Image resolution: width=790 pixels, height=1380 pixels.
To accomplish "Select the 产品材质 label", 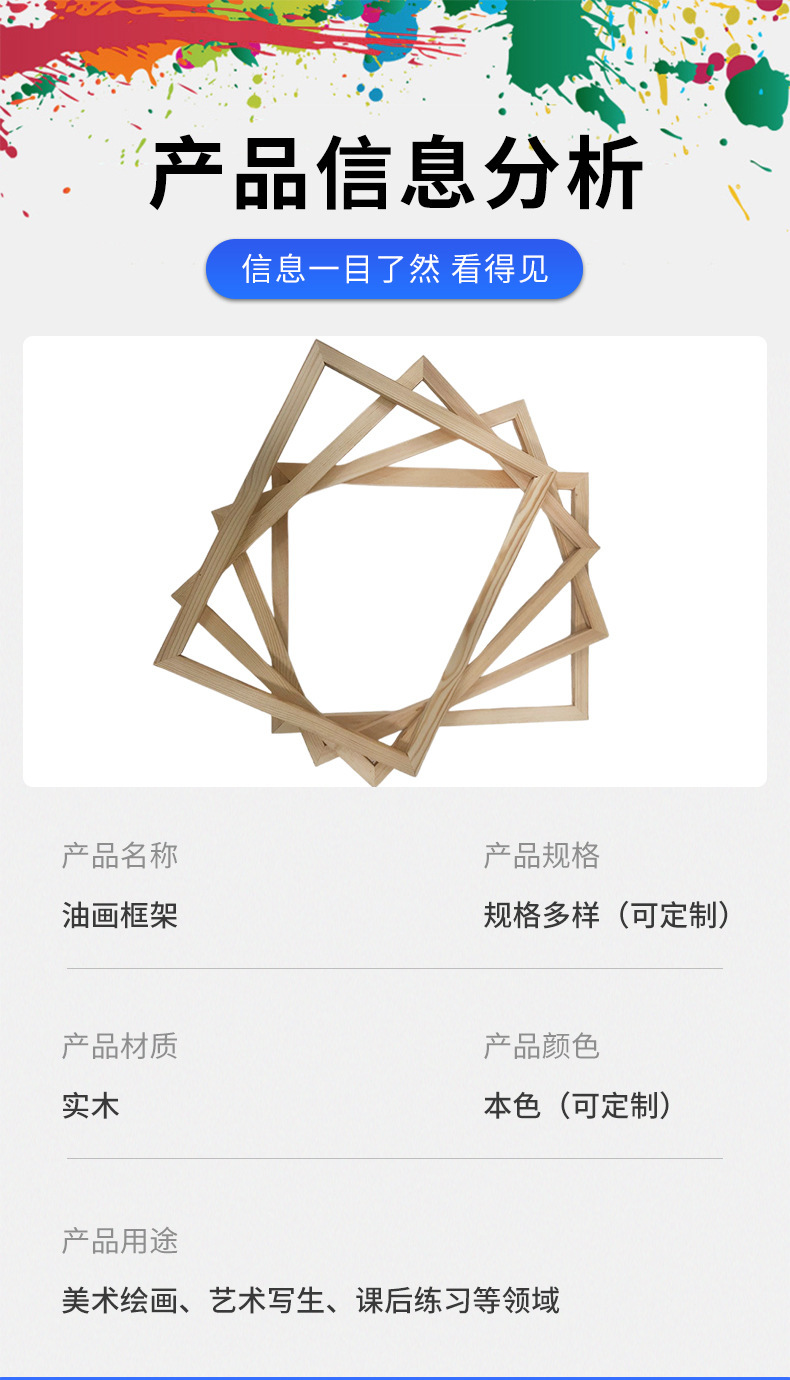I will pos(120,1047).
